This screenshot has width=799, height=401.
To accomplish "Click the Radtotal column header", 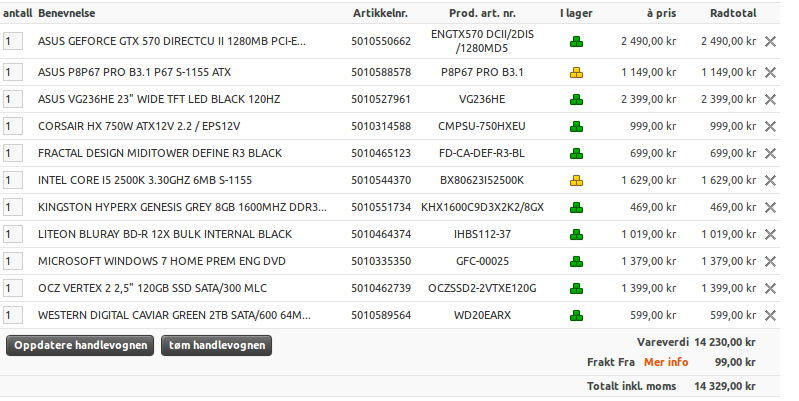I will click(733, 13).
